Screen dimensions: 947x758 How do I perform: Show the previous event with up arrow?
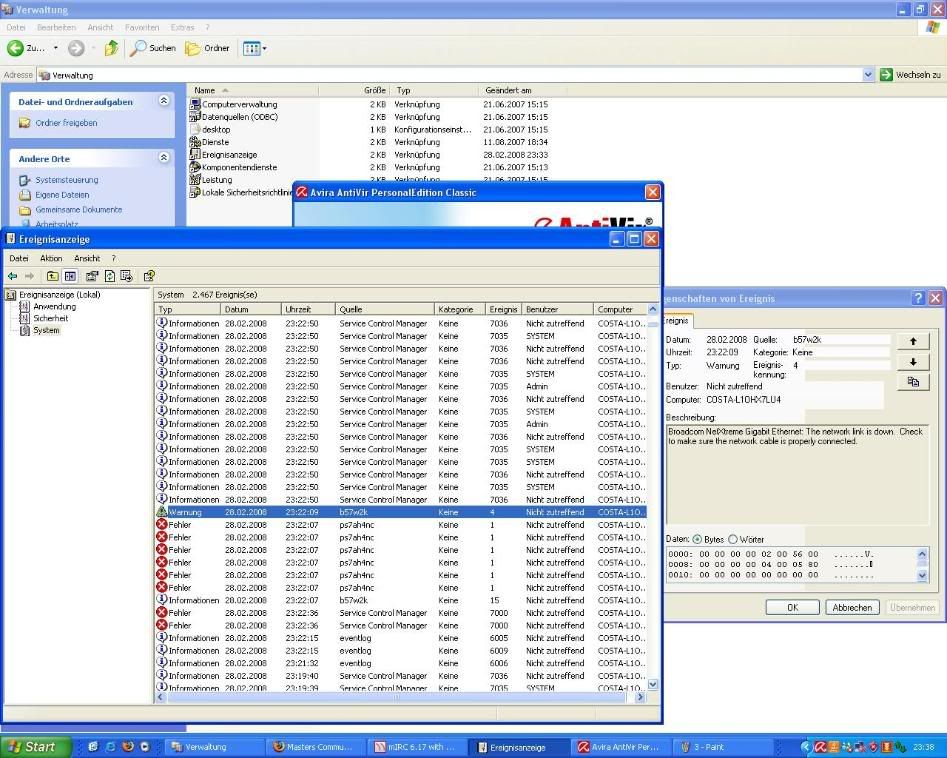913,341
